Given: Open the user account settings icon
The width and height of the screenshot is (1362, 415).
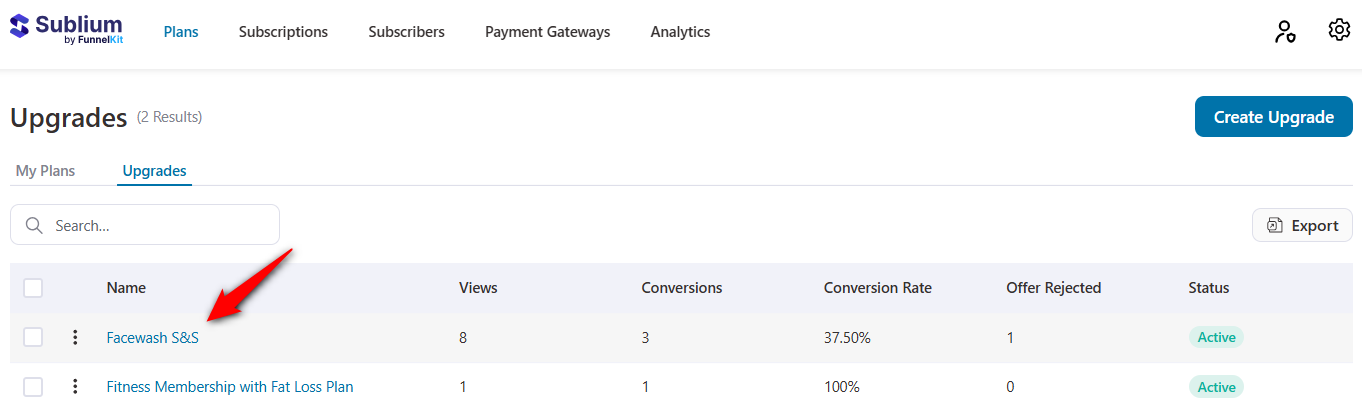Looking at the screenshot, I should click(x=1284, y=32).
